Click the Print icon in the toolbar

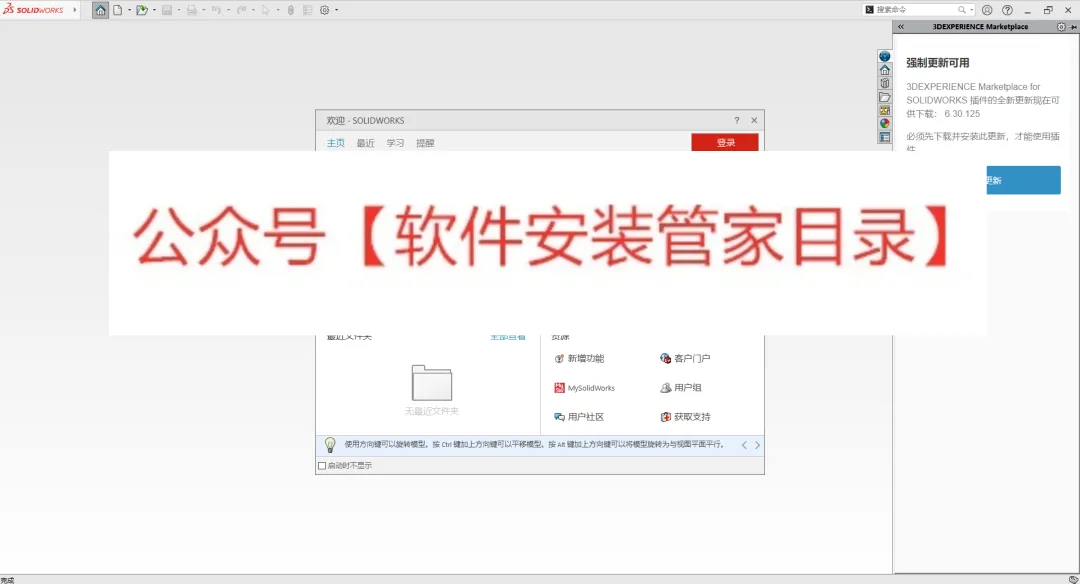point(191,10)
